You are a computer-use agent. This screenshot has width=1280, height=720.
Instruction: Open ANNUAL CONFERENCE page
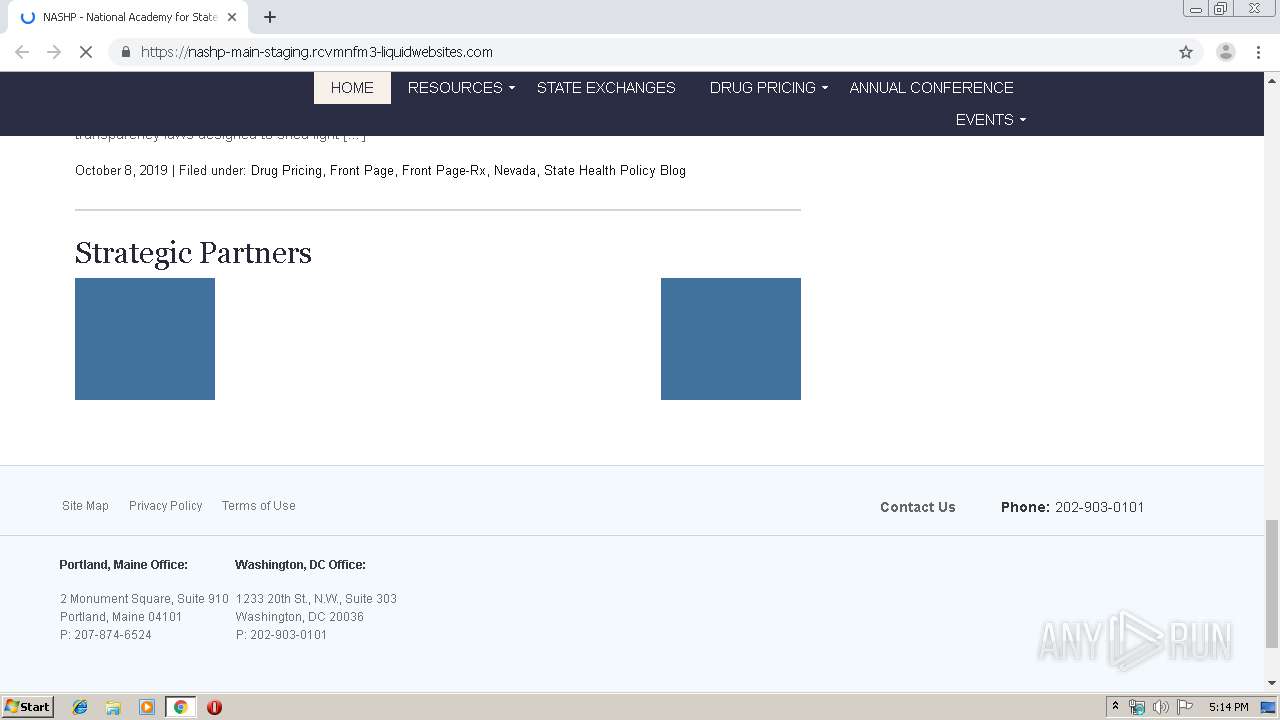click(931, 88)
